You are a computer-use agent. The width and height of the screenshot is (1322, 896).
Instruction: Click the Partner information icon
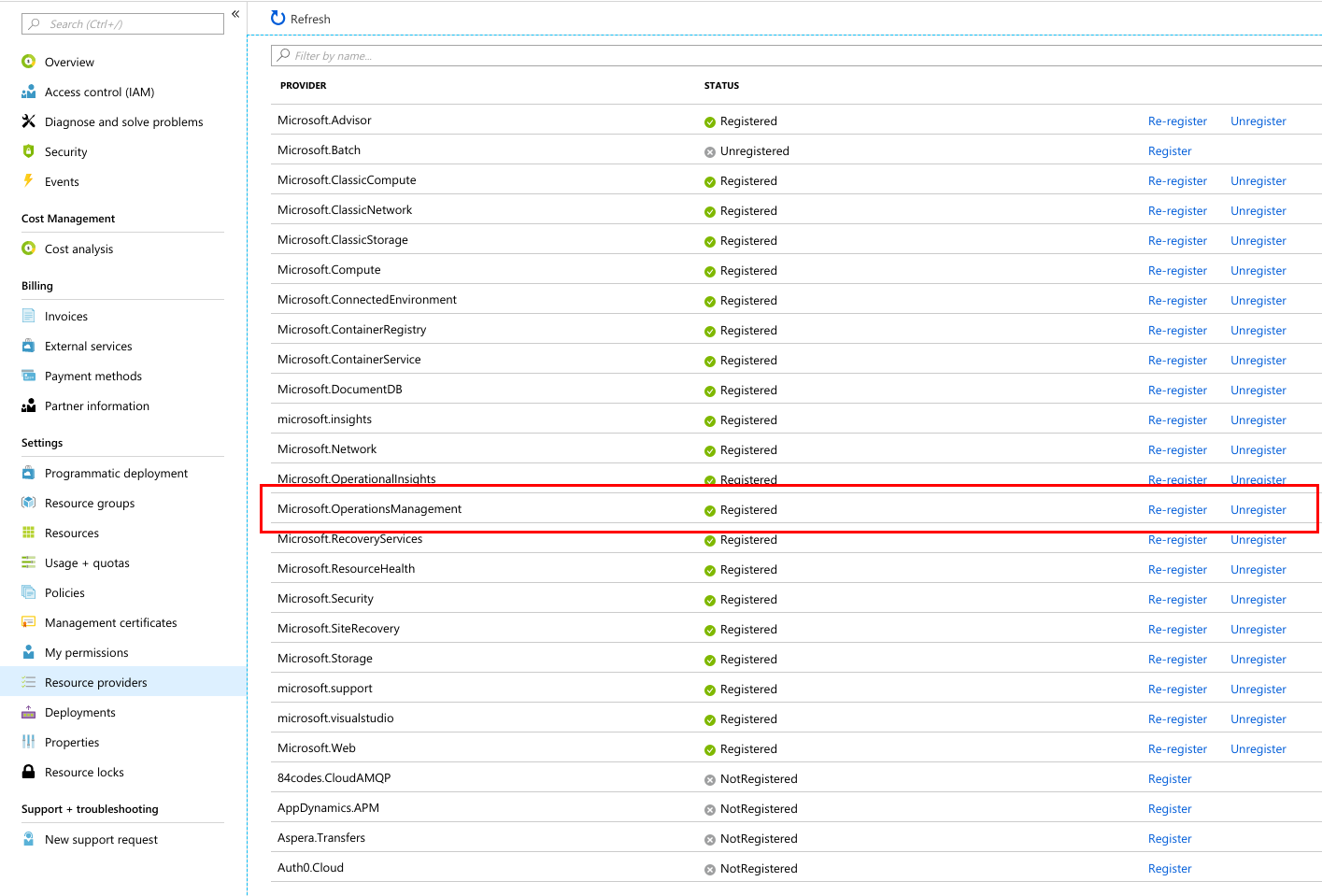(x=28, y=405)
